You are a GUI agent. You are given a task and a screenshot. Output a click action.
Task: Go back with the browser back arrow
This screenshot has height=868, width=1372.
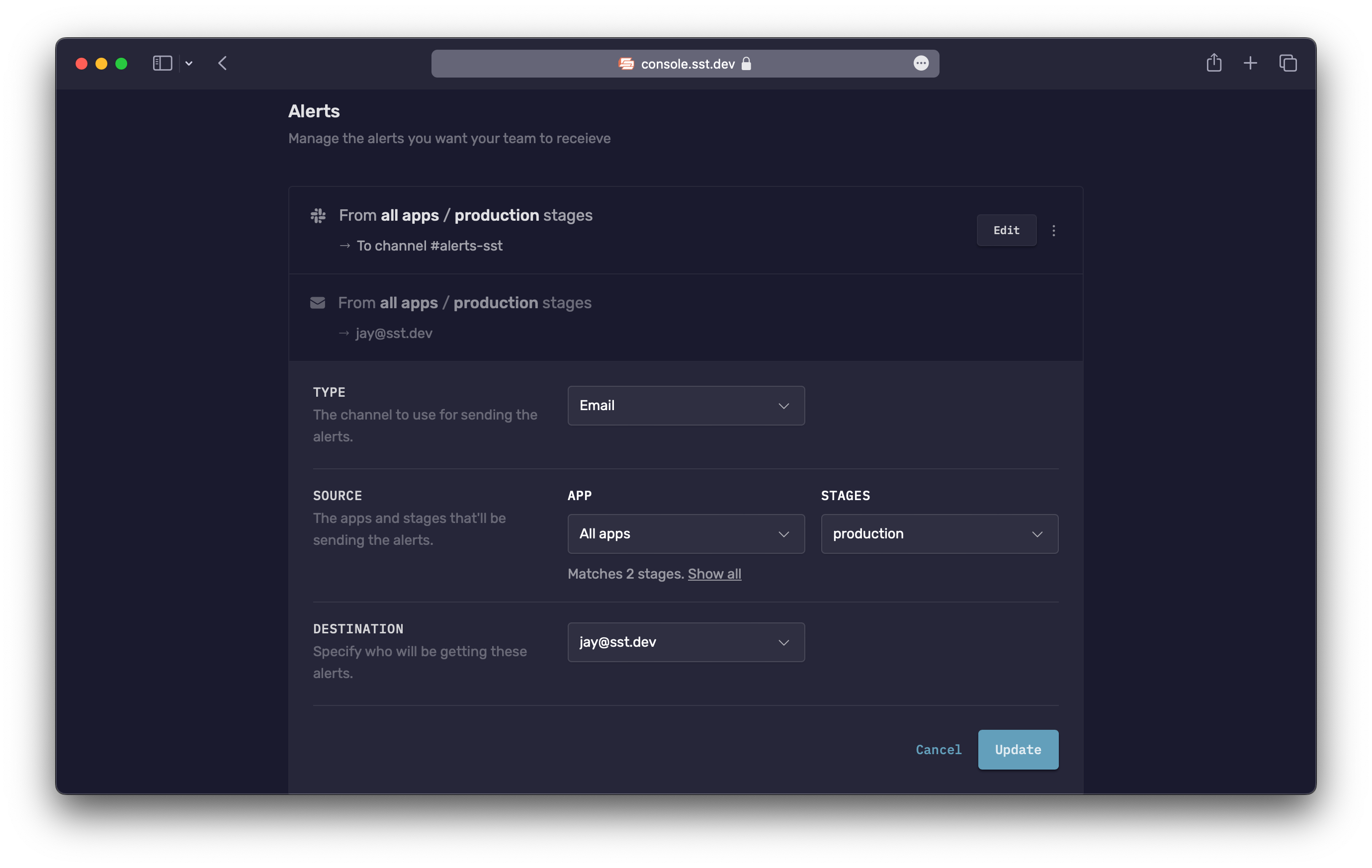coord(223,63)
